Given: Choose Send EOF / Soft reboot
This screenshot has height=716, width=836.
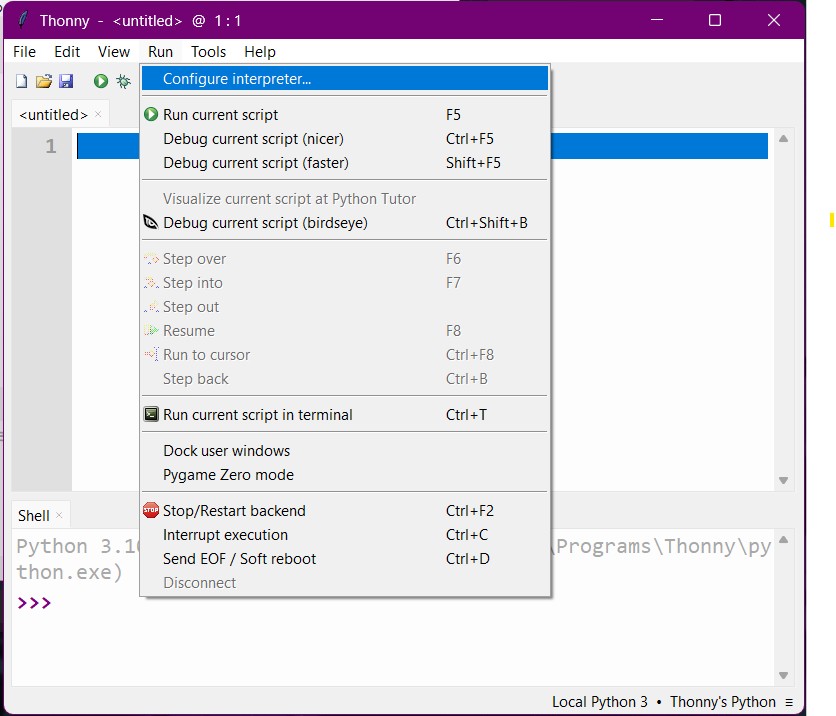Looking at the screenshot, I should click(x=345, y=558).
